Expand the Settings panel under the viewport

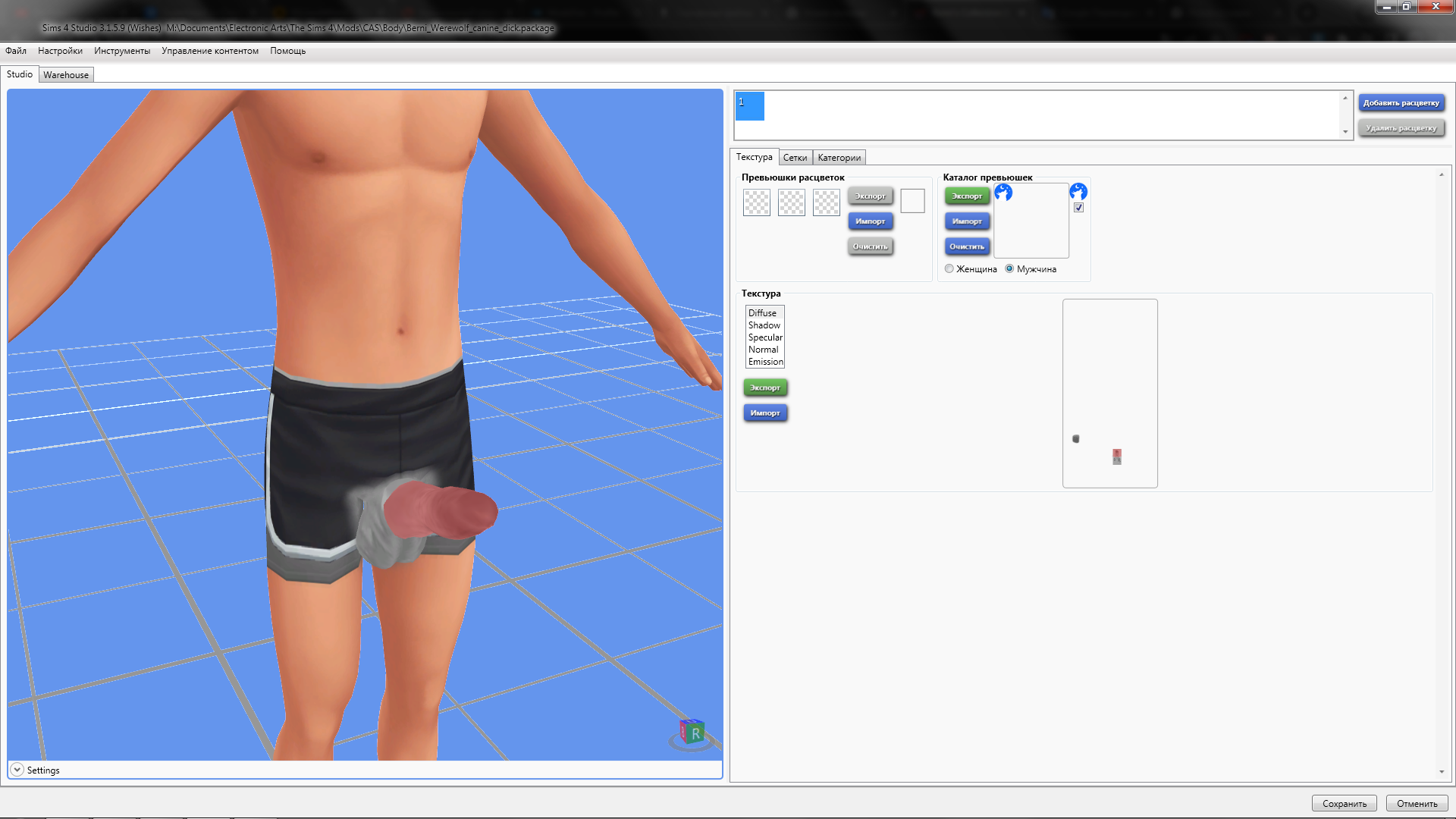[x=17, y=770]
